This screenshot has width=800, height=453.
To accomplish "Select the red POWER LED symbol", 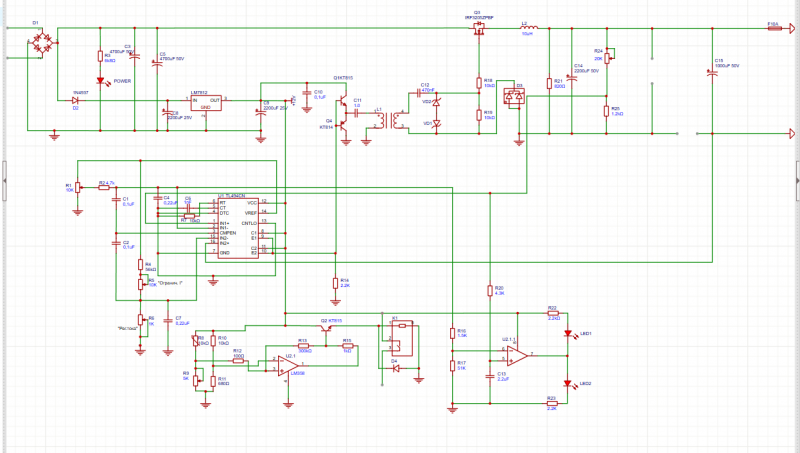I will [100, 80].
